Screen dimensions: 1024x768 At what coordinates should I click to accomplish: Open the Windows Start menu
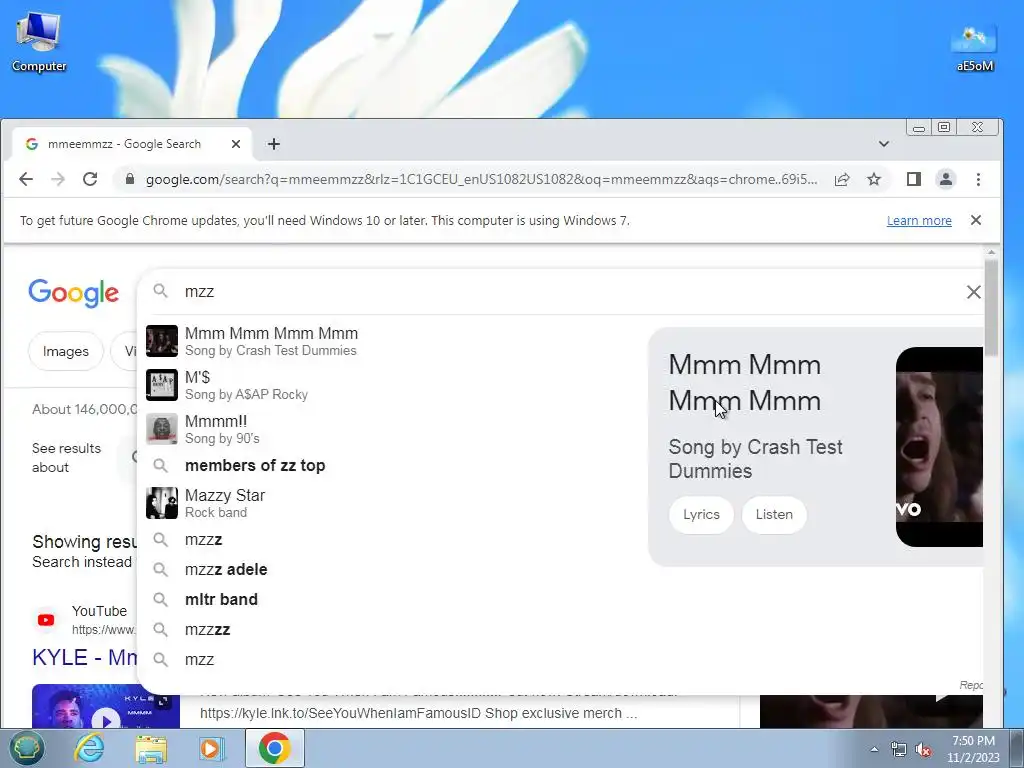tap(25, 748)
